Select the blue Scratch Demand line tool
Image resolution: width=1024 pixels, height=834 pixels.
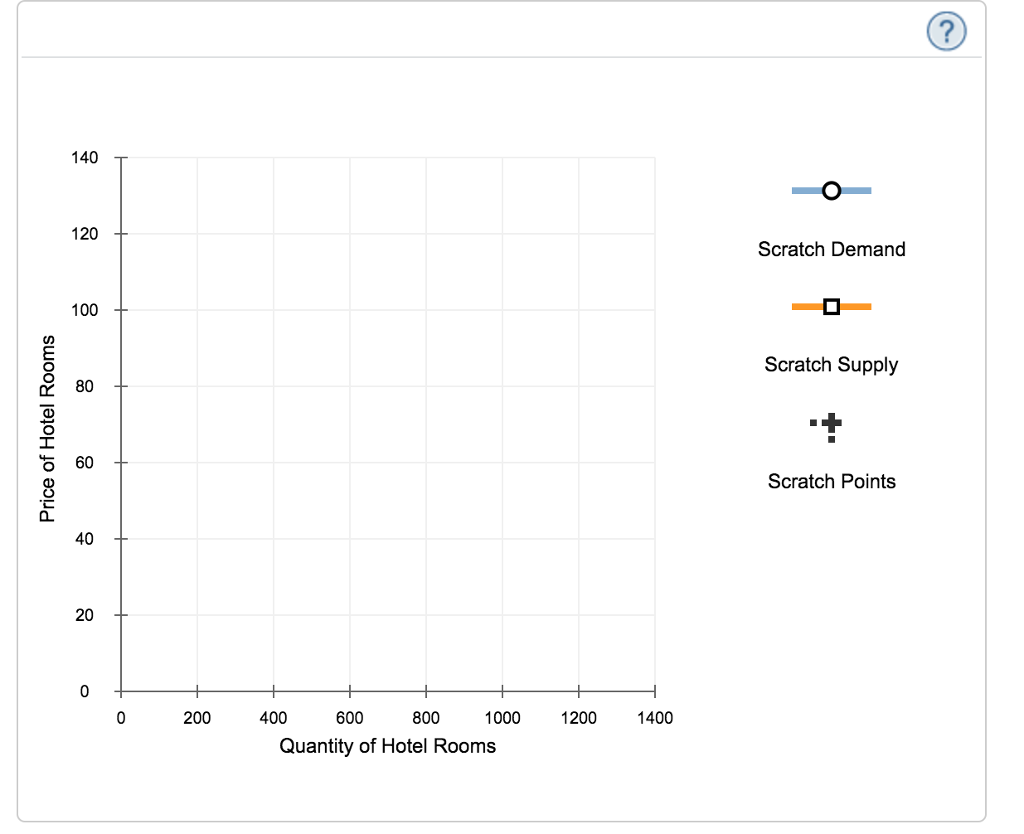tap(831, 190)
